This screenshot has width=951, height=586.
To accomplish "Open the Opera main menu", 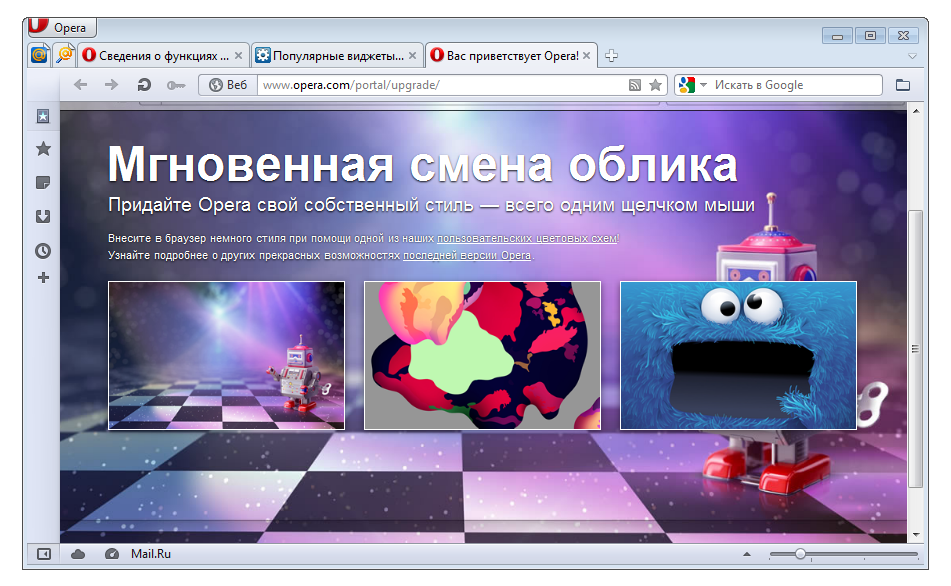I will [x=60, y=28].
